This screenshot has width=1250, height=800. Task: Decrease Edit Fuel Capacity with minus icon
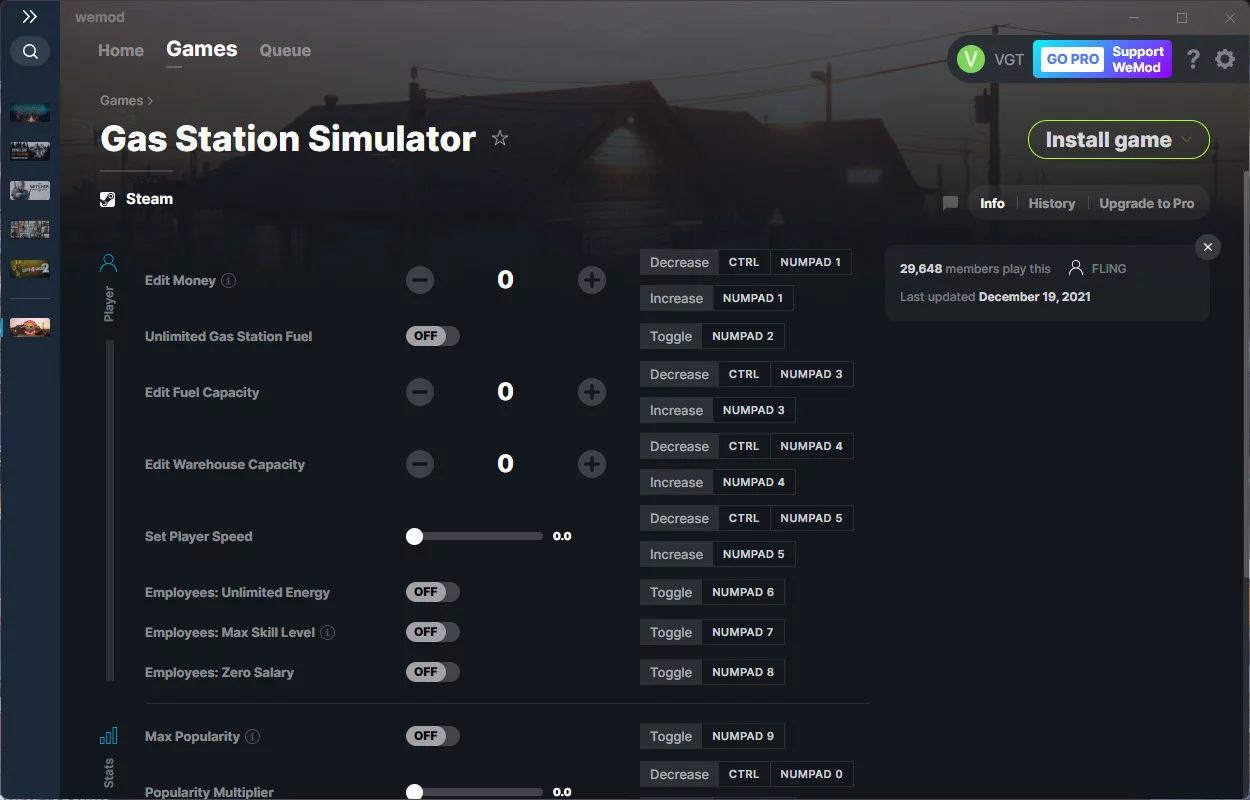[420, 392]
